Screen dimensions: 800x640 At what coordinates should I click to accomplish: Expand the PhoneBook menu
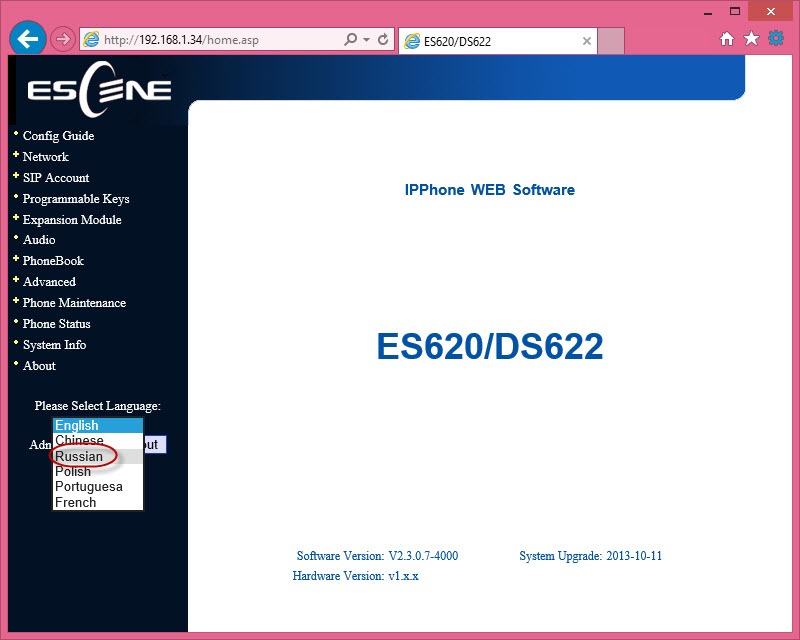click(x=53, y=261)
